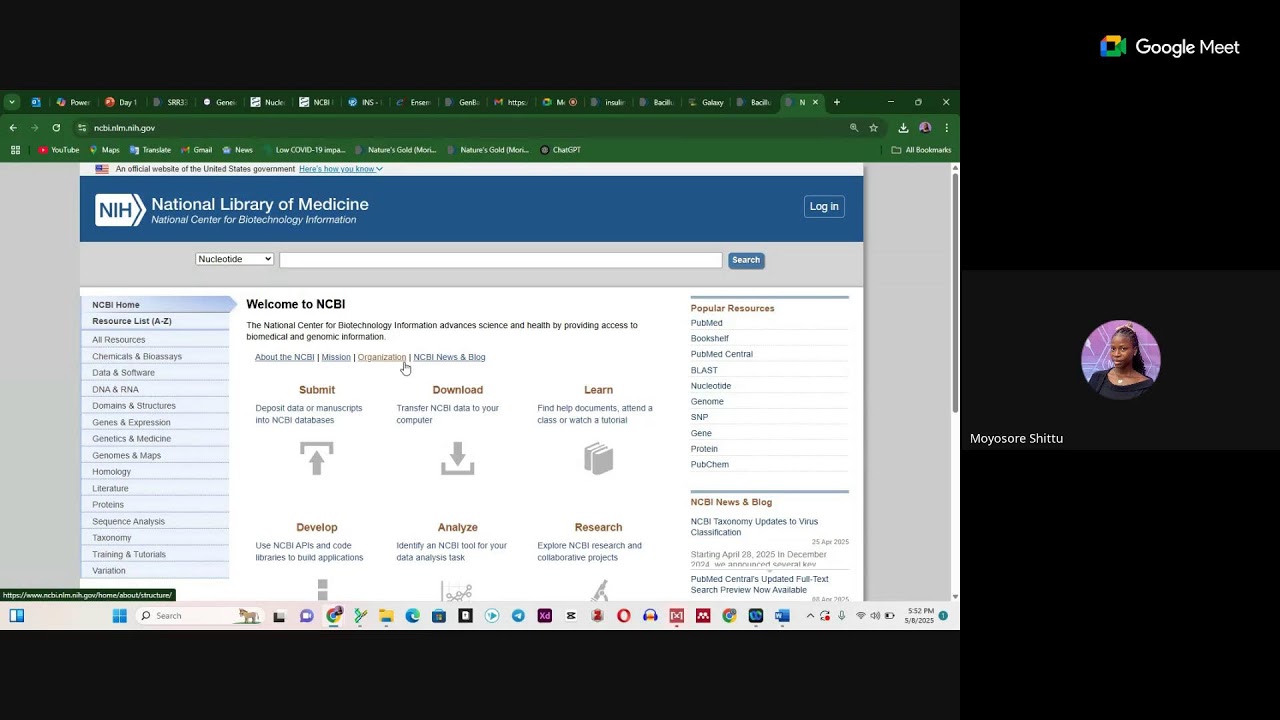This screenshot has height=720, width=1280.
Task: Open the Windows widgets icon
Action: pyautogui.click(x=17, y=616)
